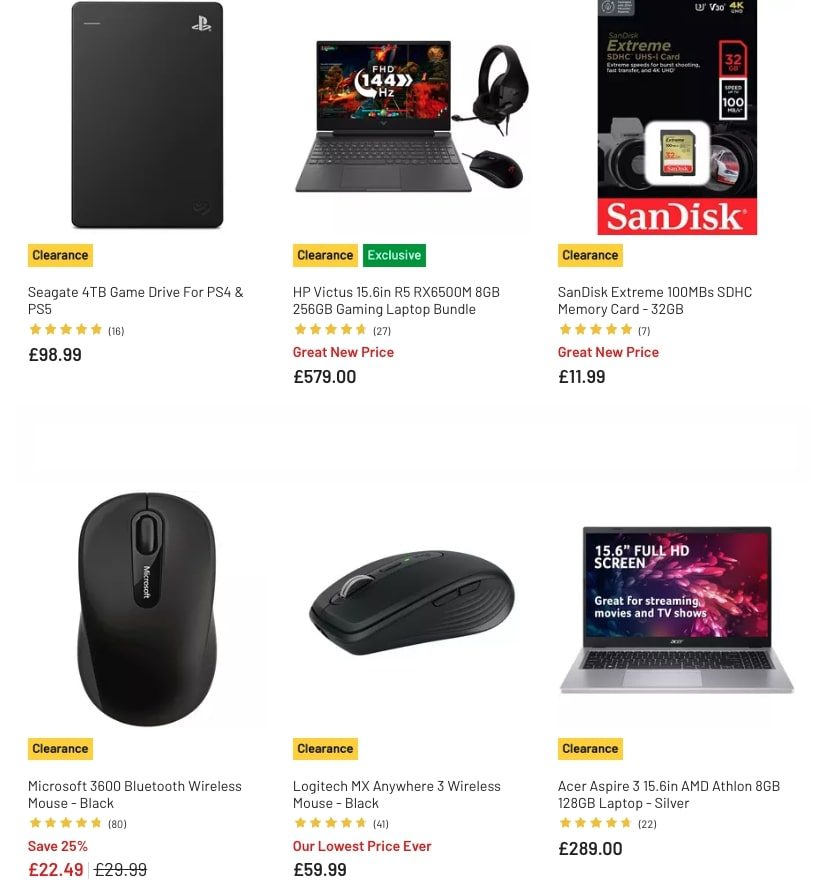
Task: Open the Microsoft 3600 Bluetooth Wireless Mouse link
Action: coord(135,794)
